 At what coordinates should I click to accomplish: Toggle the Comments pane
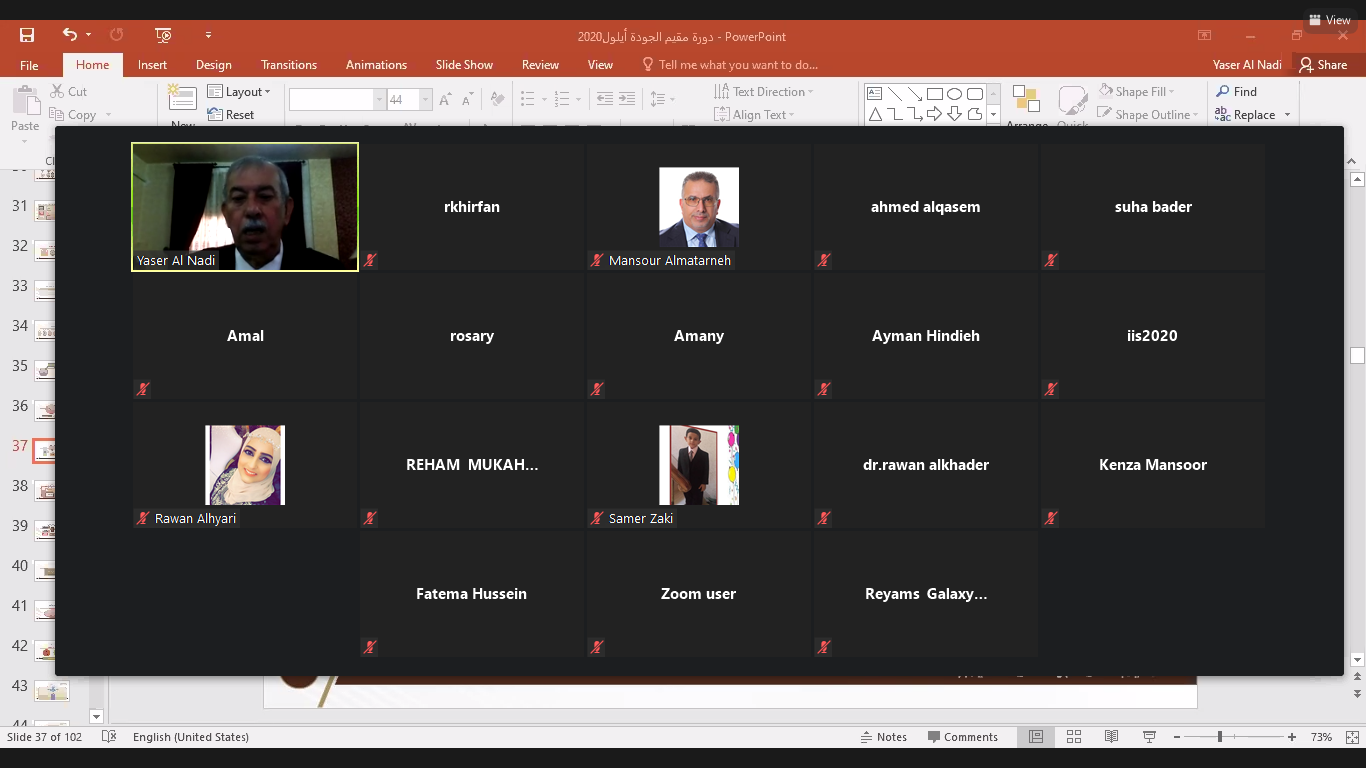point(962,737)
